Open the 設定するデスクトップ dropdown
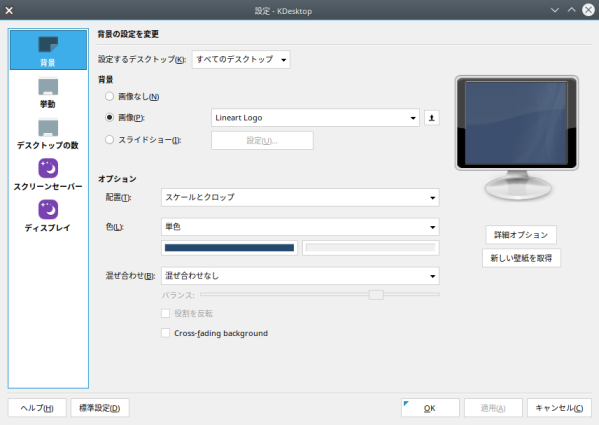Image resolution: width=599 pixels, height=425 pixels. pyautogui.click(x=241, y=60)
